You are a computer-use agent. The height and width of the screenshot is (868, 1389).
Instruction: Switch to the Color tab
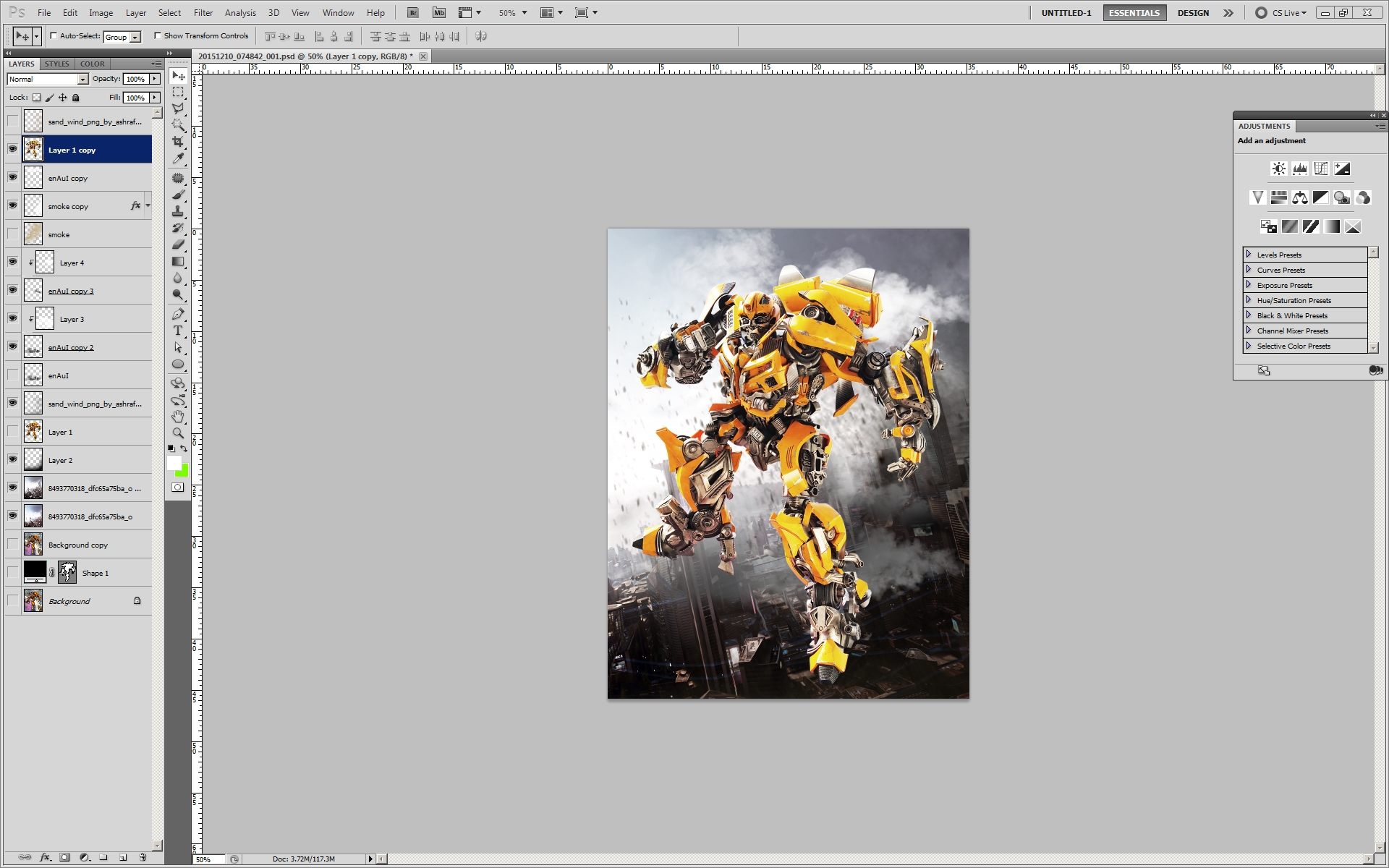point(92,64)
